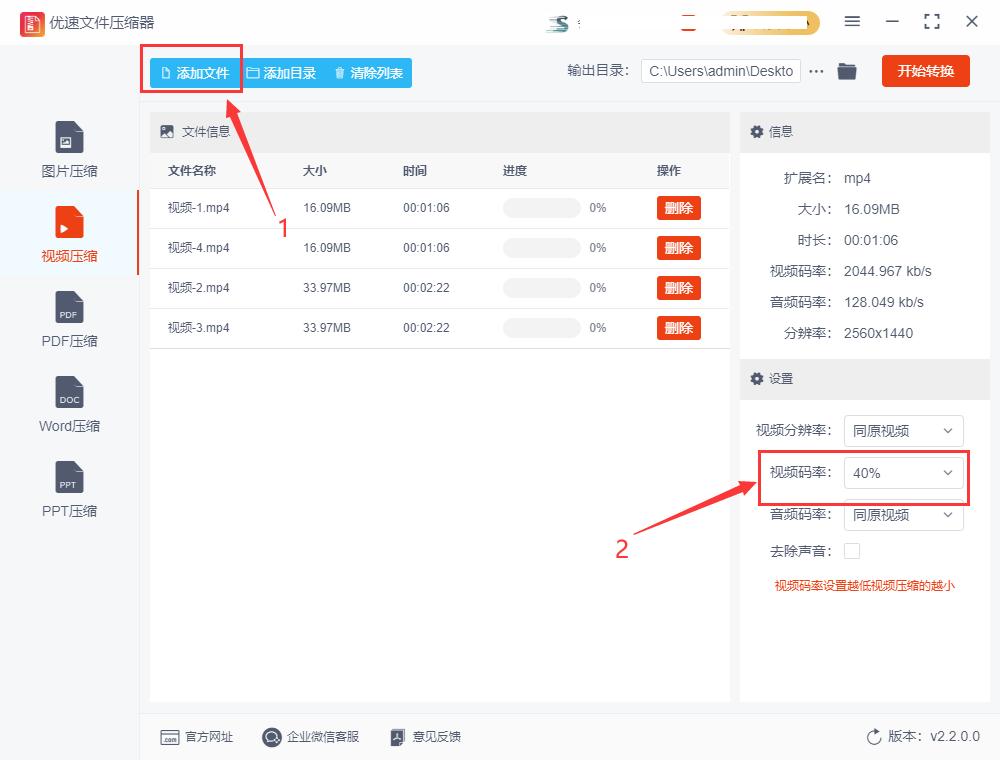Open the hamburger menu icon top right
This screenshot has width=1000, height=760.
click(x=853, y=20)
